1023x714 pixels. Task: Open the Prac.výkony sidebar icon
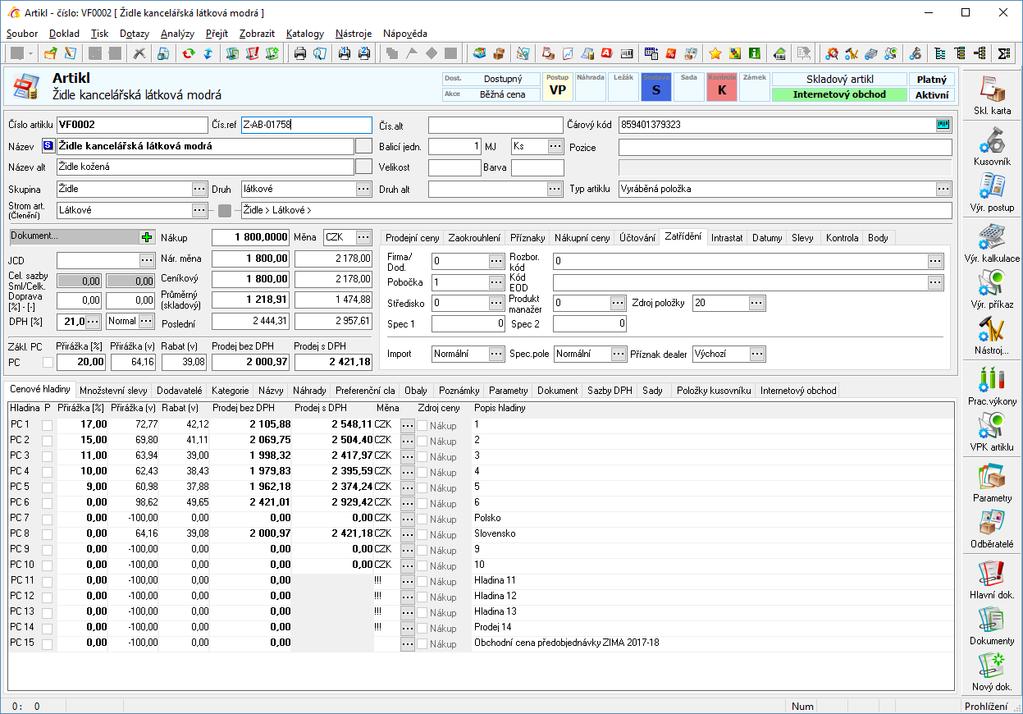click(x=992, y=380)
